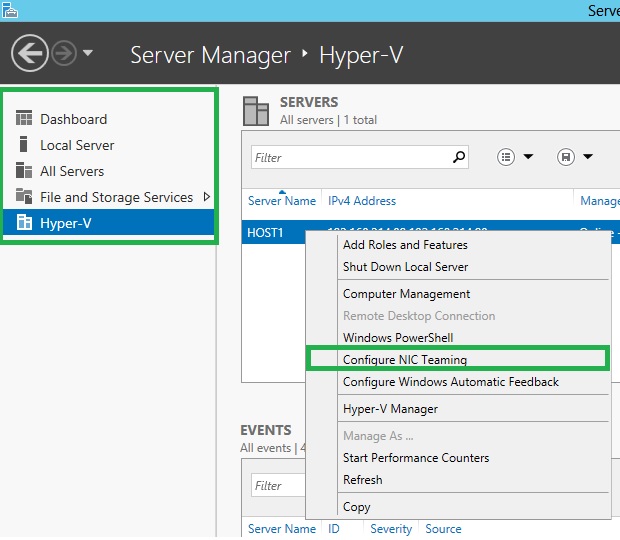Image resolution: width=620 pixels, height=540 pixels.
Task: Click the search magnifier in Servers filter
Action: click(x=459, y=157)
